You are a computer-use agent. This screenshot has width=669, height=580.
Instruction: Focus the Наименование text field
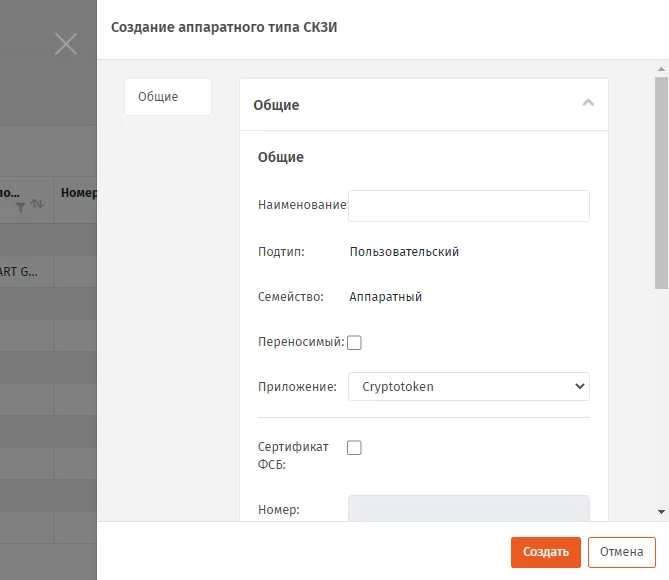point(469,206)
